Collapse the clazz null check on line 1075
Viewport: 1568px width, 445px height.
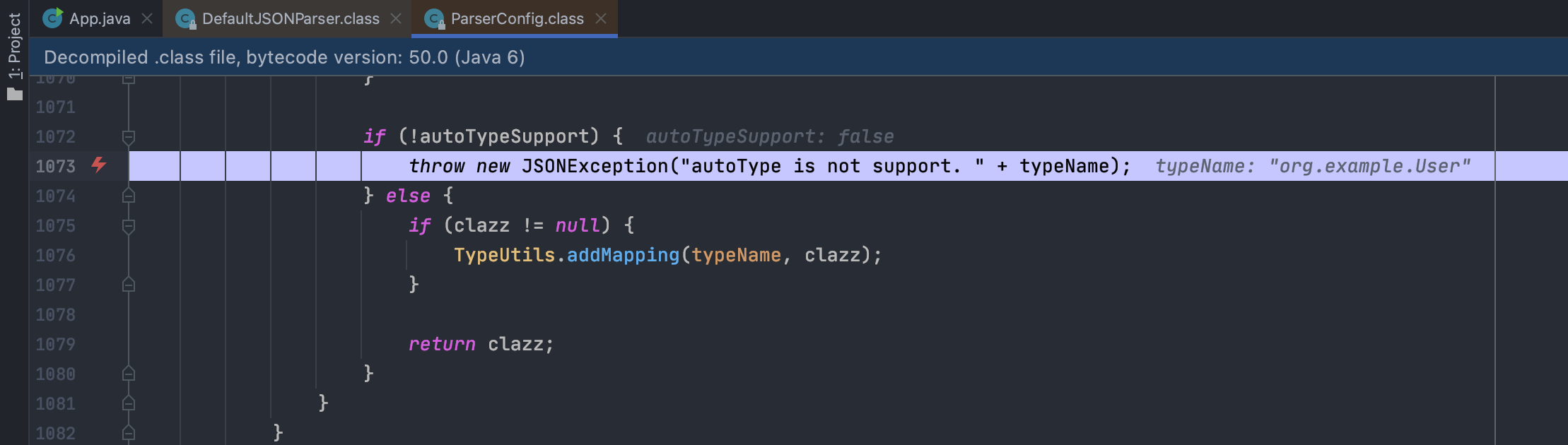click(x=129, y=226)
